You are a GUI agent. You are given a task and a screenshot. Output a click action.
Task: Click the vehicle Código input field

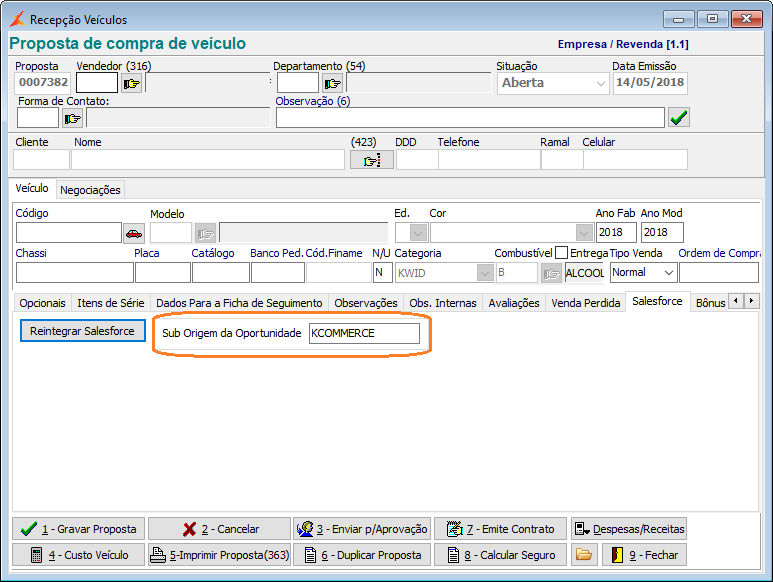(69, 233)
